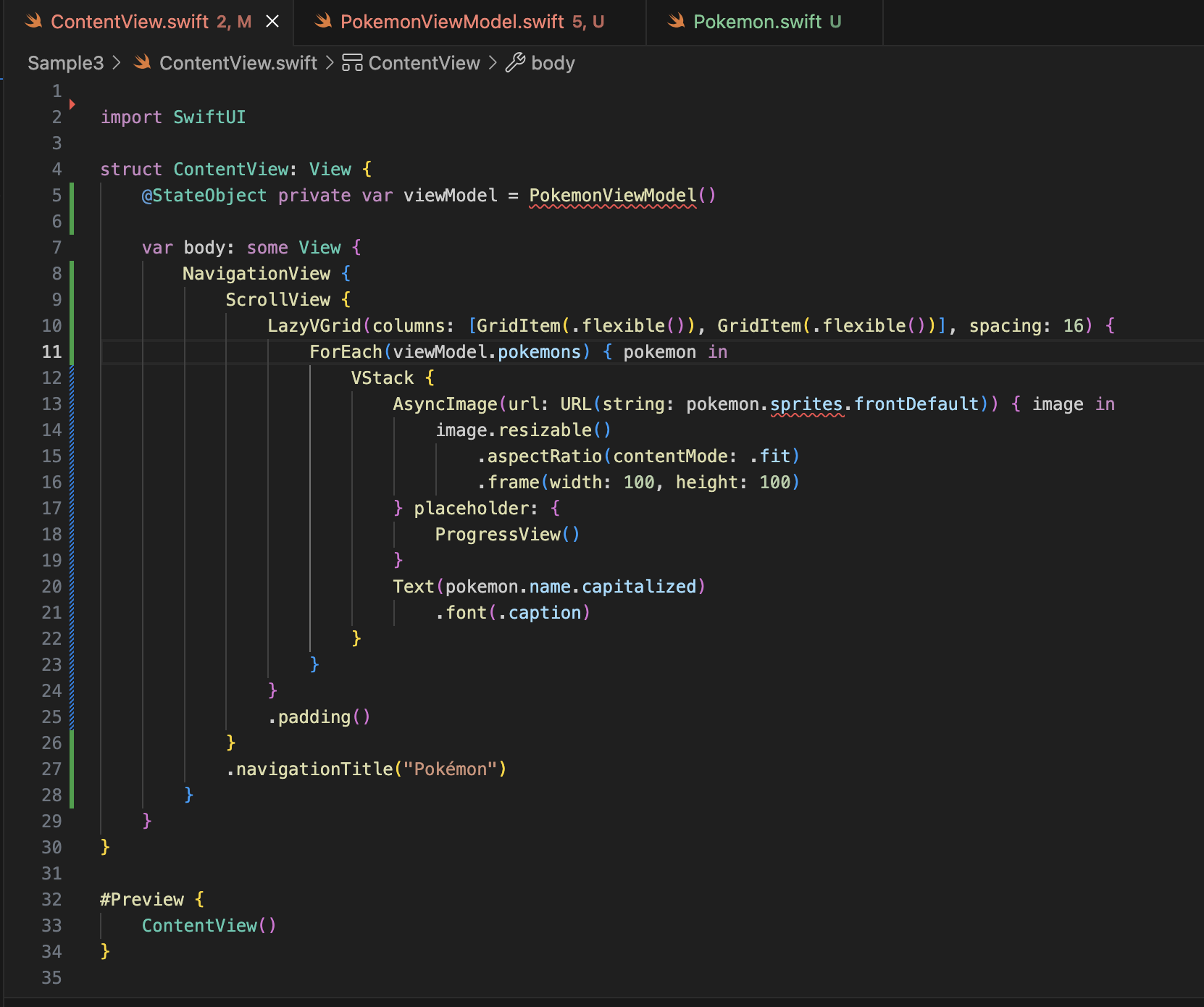Click NavigationView on line 8

256,274
